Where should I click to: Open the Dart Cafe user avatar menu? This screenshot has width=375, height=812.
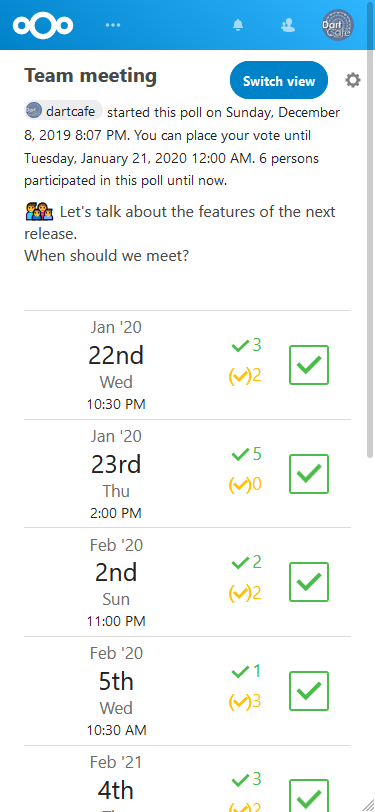coord(338,25)
